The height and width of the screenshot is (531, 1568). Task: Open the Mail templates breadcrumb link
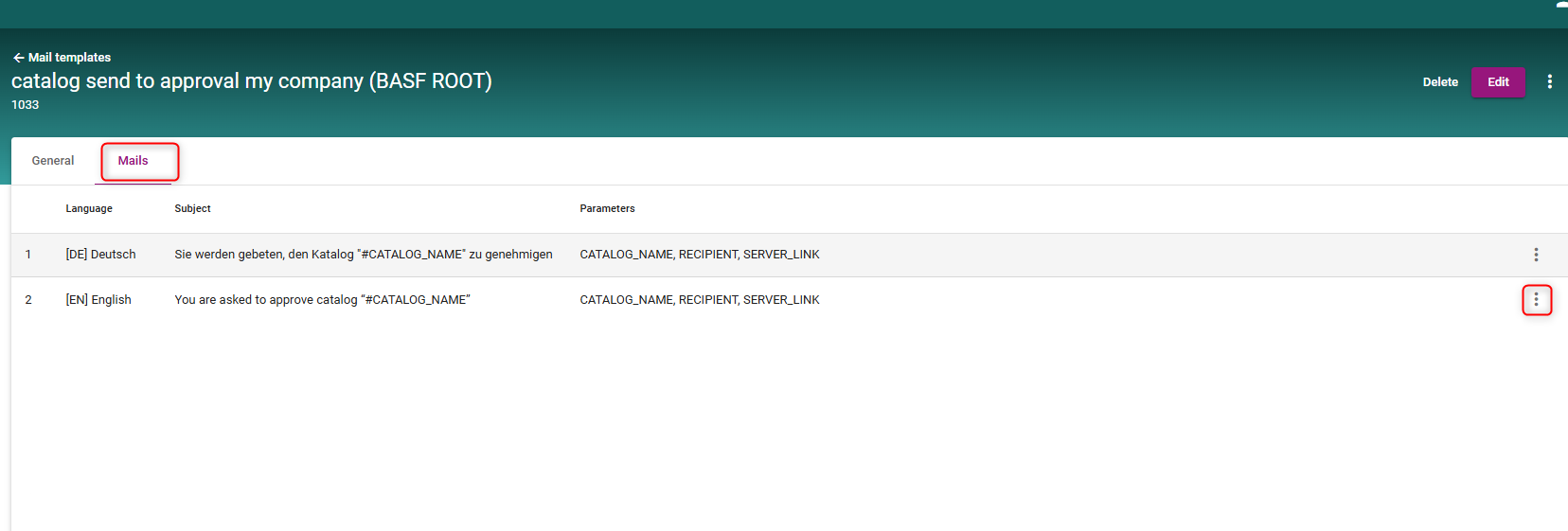pyautogui.click(x=69, y=58)
